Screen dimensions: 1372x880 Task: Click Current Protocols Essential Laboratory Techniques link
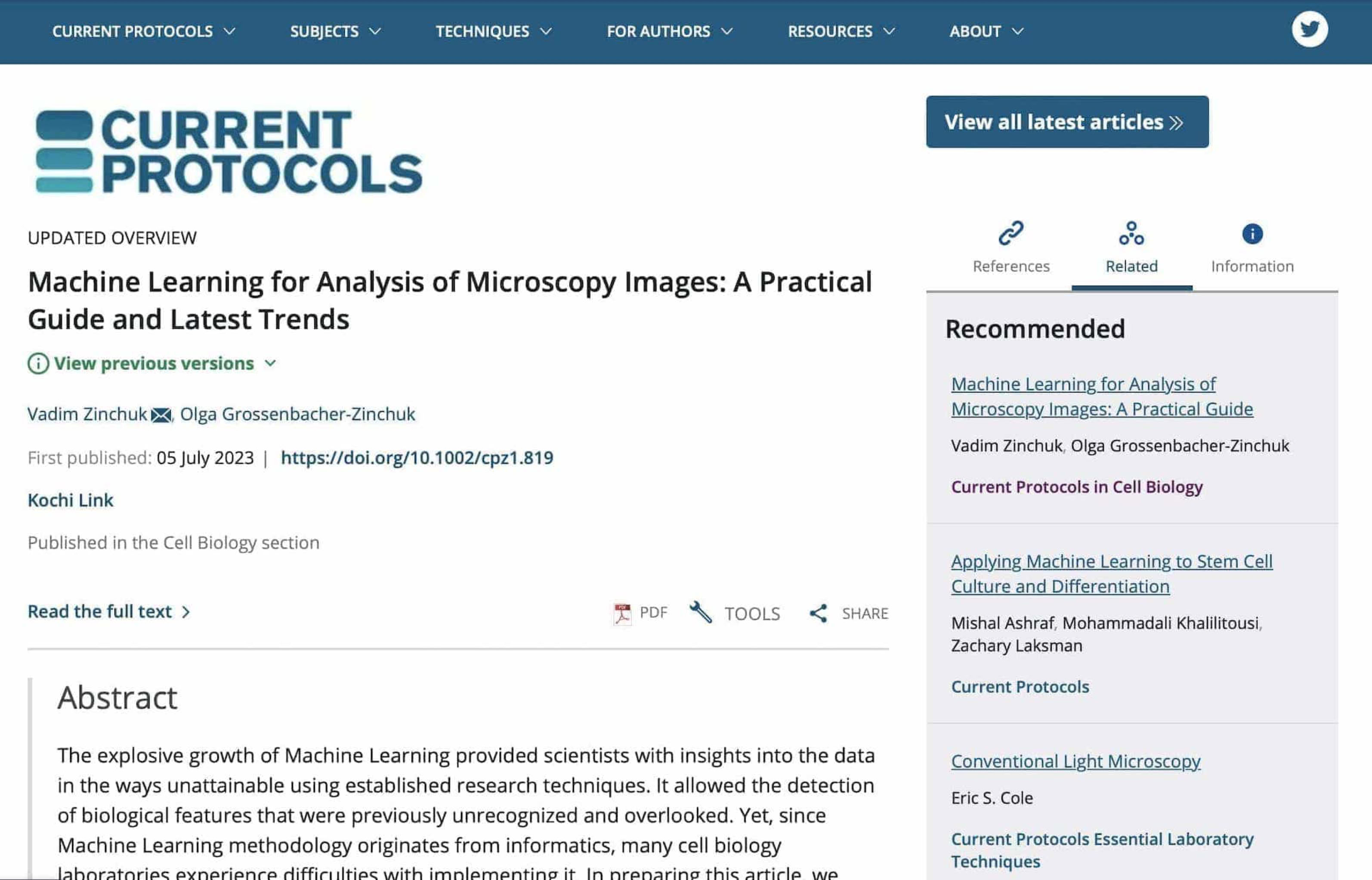tap(1102, 850)
